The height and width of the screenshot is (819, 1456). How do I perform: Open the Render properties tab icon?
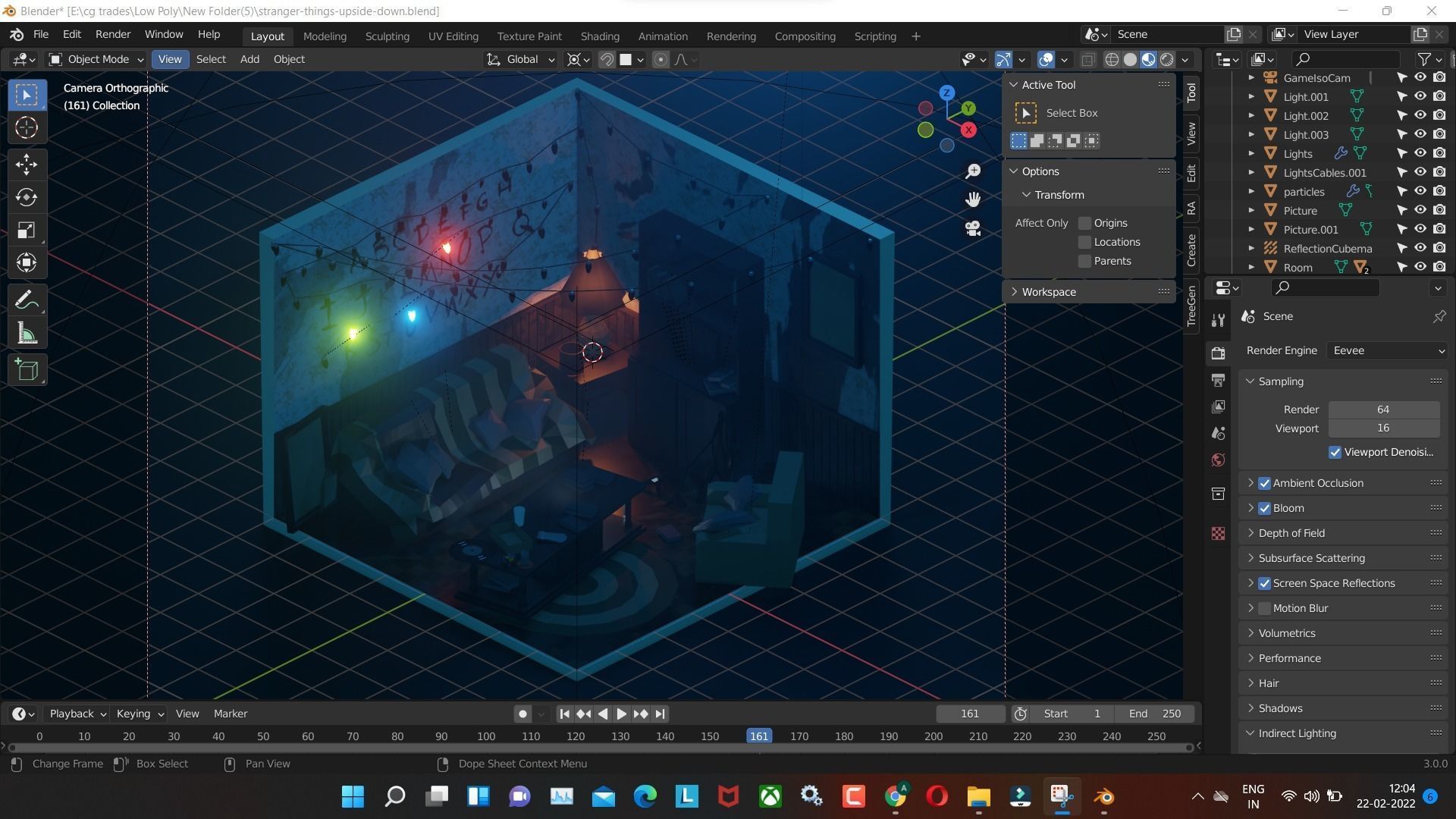point(1218,353)
